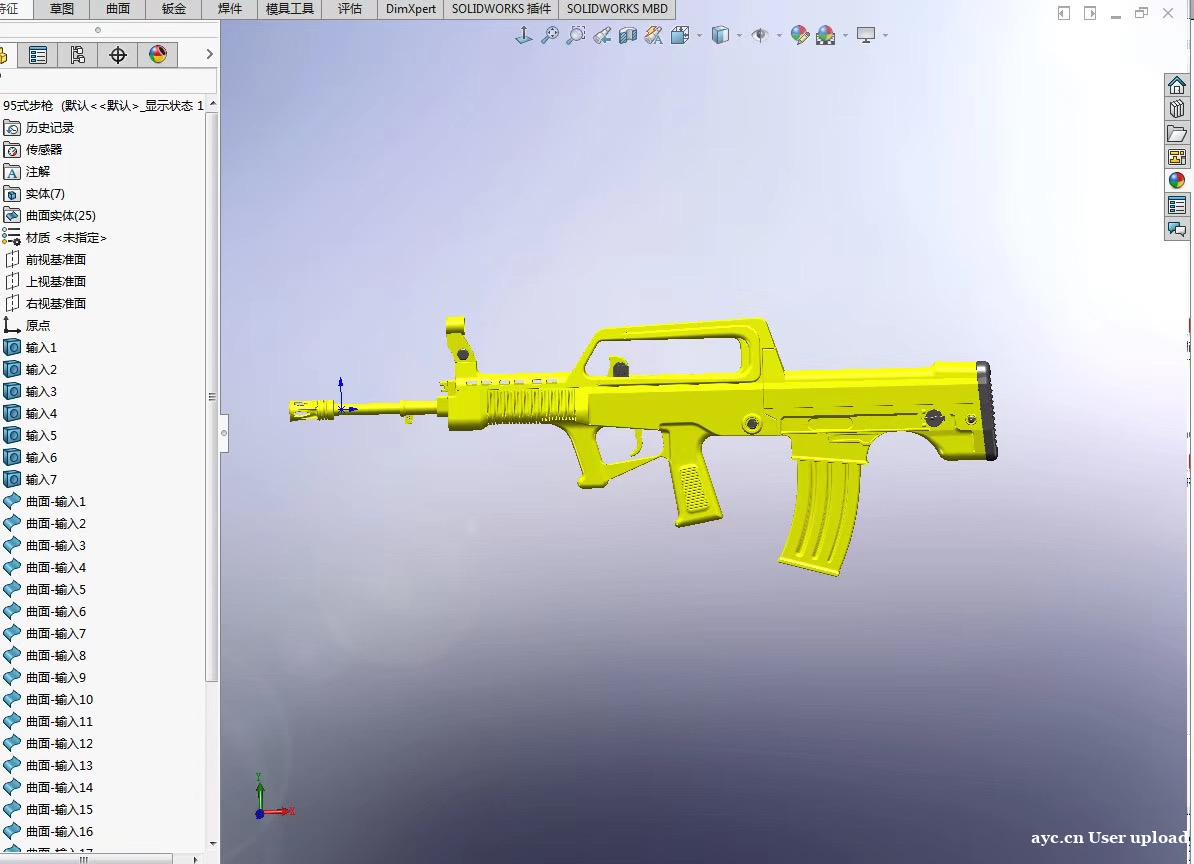
Task: Open the File Explorer folder in task pane
Action: (x=1177, y=133)
